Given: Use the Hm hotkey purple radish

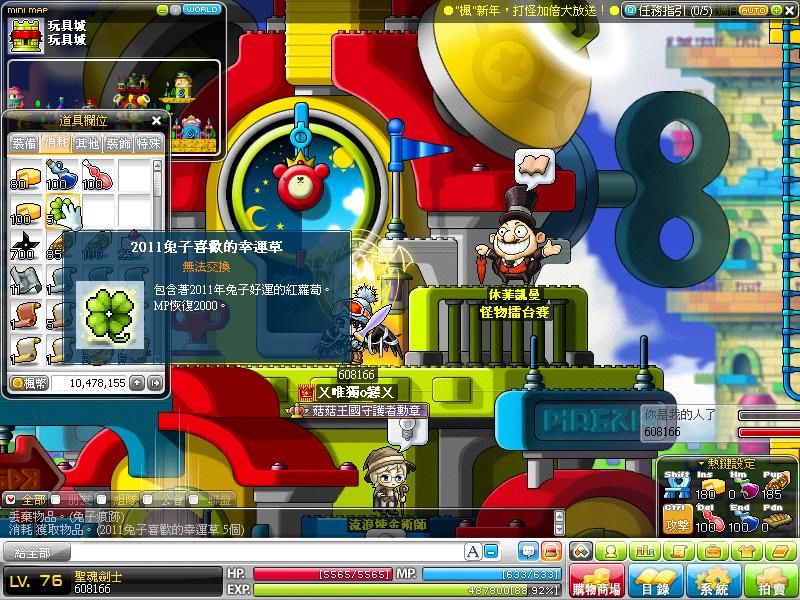Looking at the screenshot, I should point(743,489).
